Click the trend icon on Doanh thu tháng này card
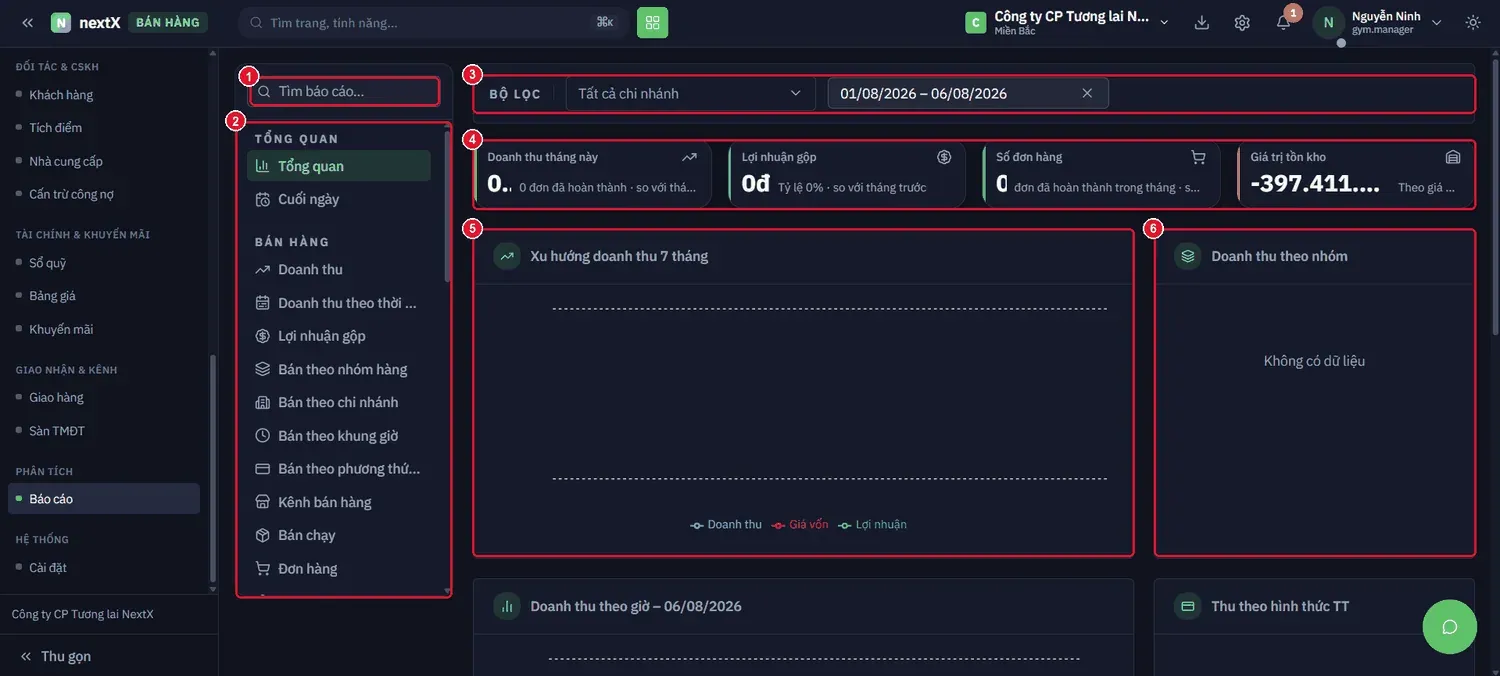This screenshot has height=676, width=1500. pos(689,157)
